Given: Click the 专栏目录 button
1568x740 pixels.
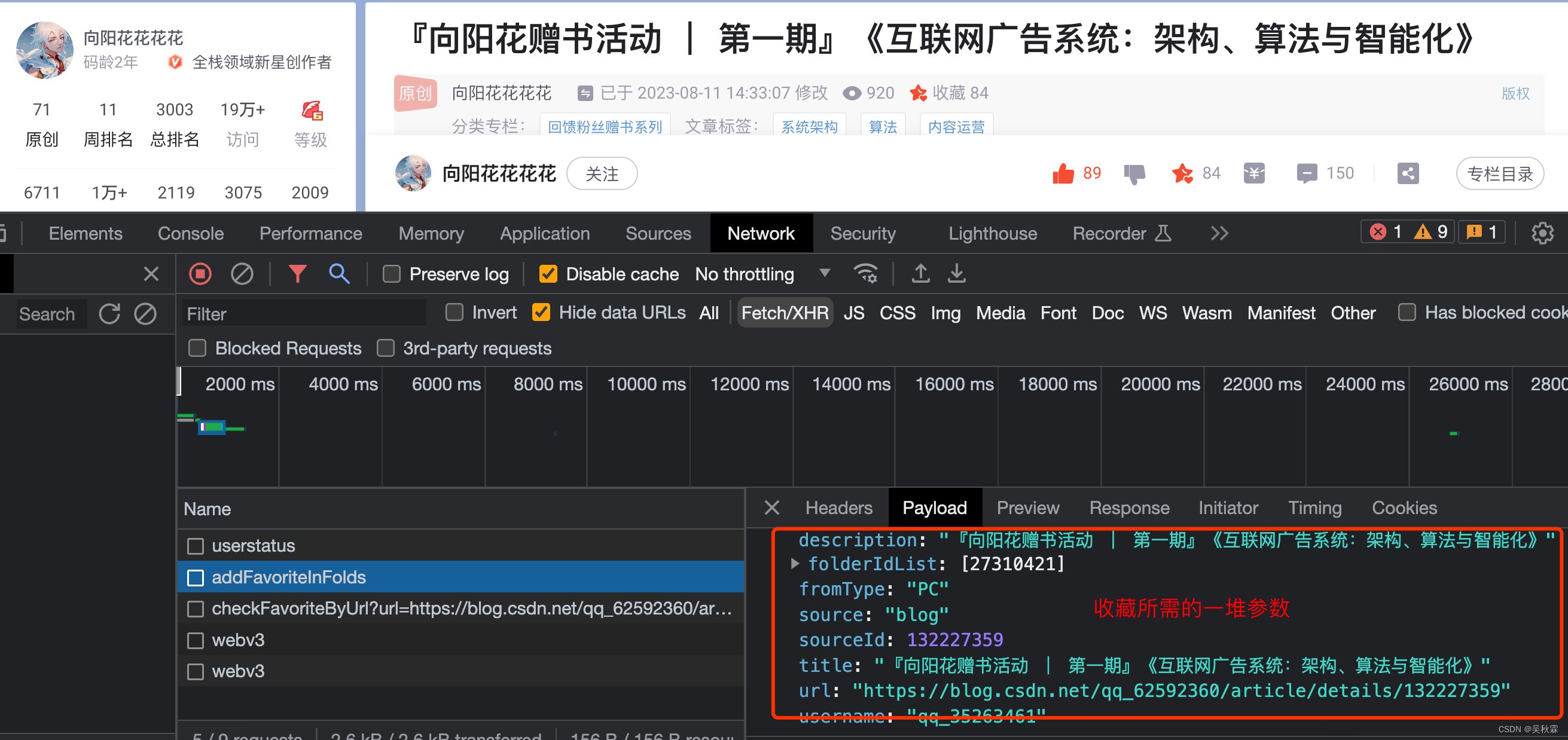Looking at the screenshot, I should pos(1499,174).
